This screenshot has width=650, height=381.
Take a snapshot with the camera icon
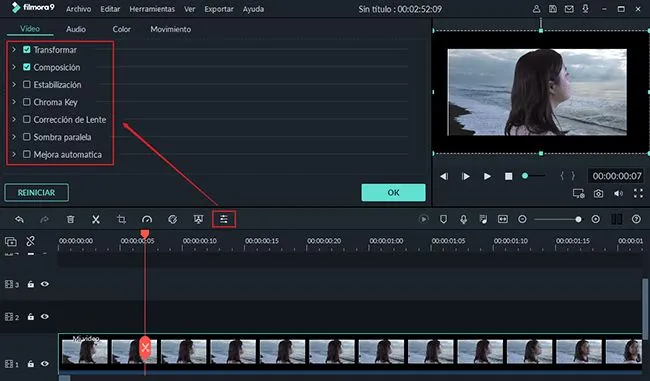pos(598,194)
